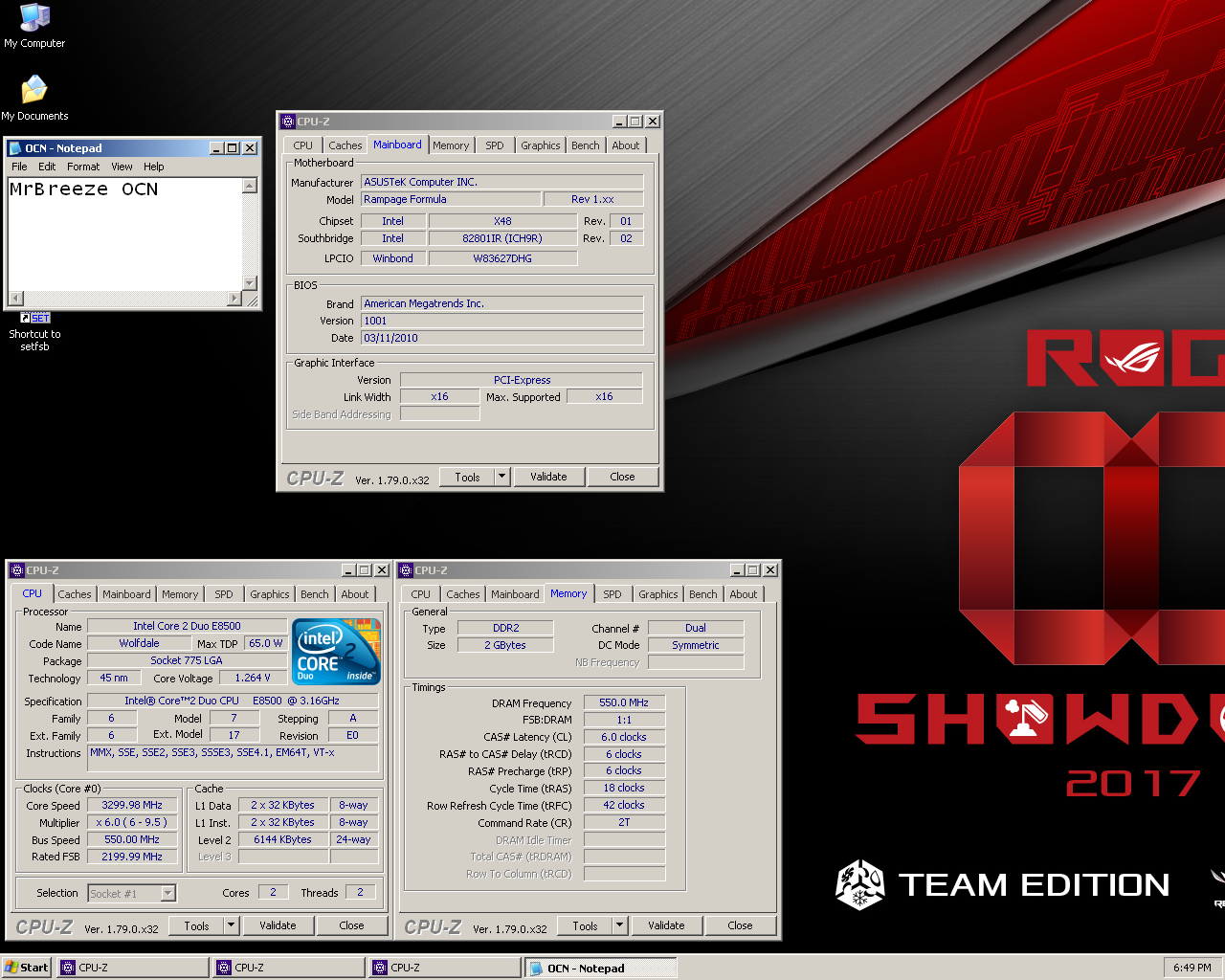Image resolution: width=1225 pixels, height=980 pixels.
Task: Select Caches tab in Memory CPU-Z window
Action: 463,594
